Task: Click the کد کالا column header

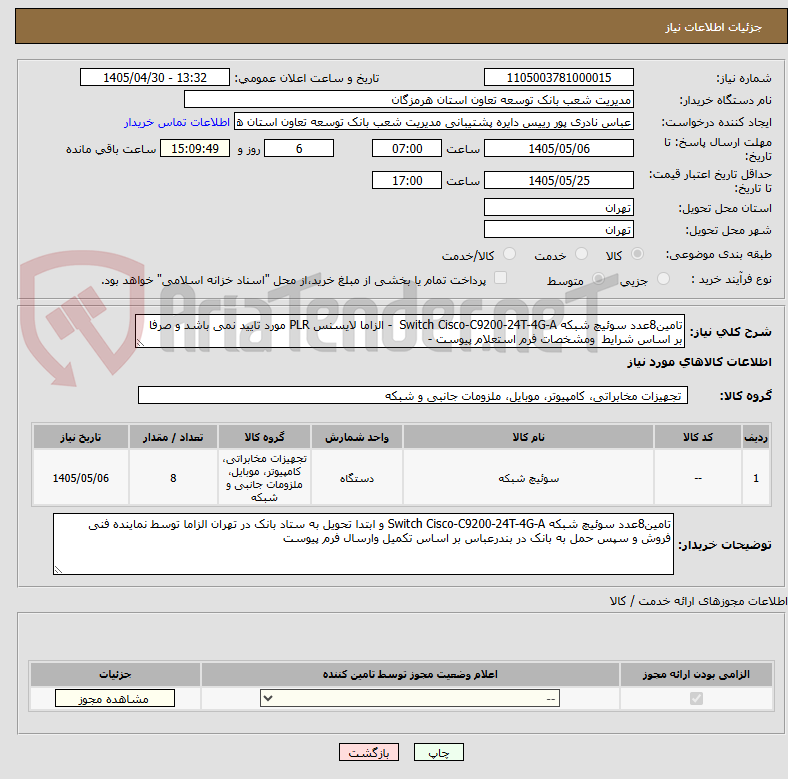Action: click(x=698, y=437)
